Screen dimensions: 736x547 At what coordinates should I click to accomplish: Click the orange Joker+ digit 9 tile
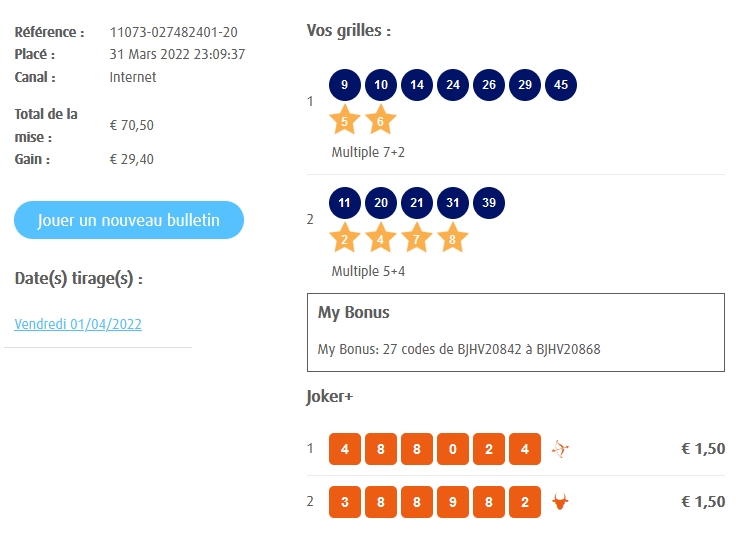click(x=453, y=501)
